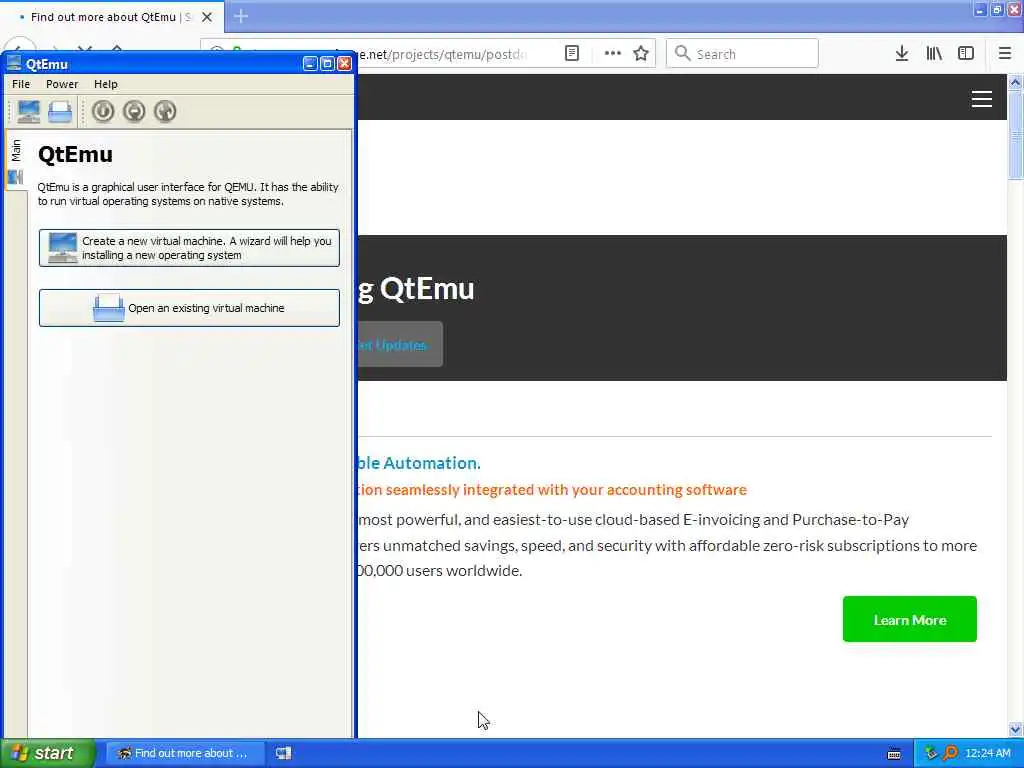Click the QtEmu taskbar button icon
This screenshot has width=1024, height=768.
[283, 754]
